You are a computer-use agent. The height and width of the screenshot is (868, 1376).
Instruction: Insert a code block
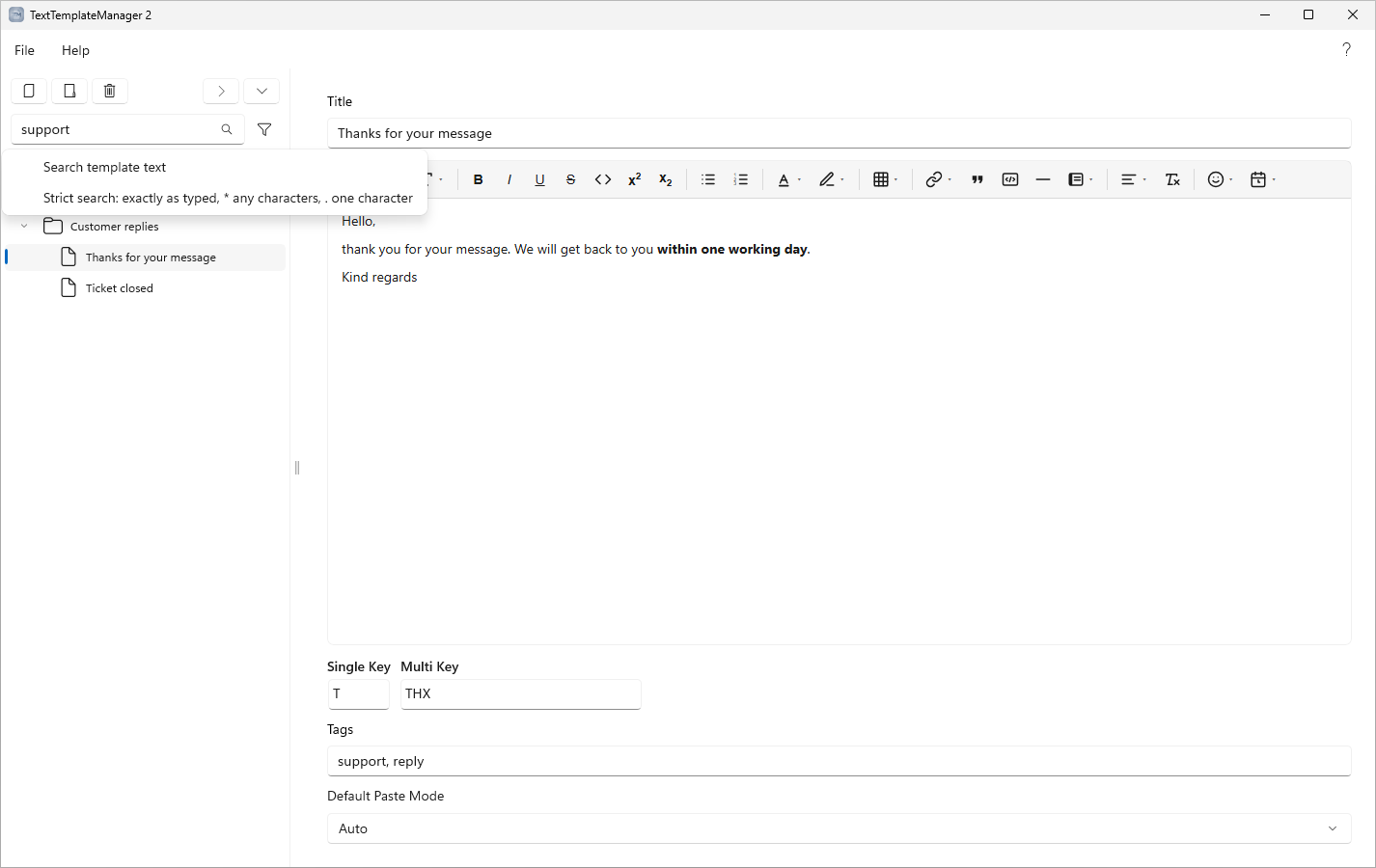tap(1010, 179)
